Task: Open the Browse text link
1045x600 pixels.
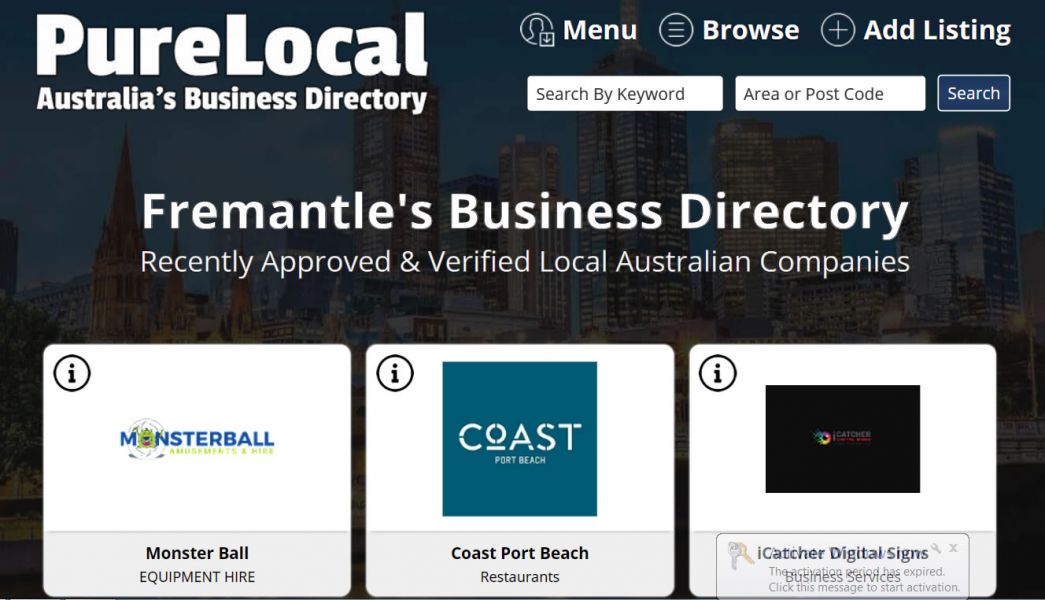Action: coord(750,30)
